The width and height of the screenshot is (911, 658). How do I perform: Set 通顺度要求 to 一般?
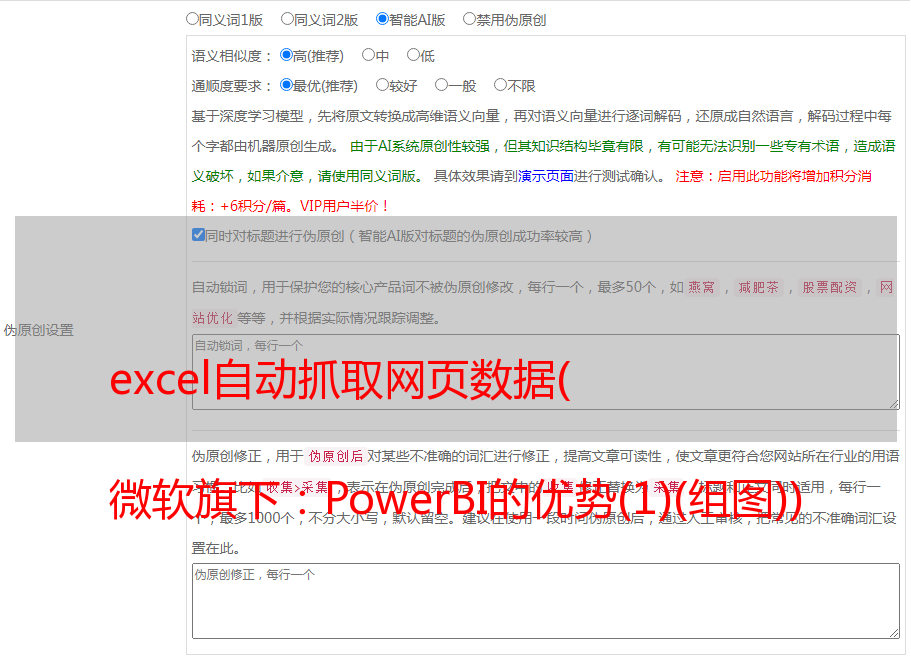(x=441, y=85)
